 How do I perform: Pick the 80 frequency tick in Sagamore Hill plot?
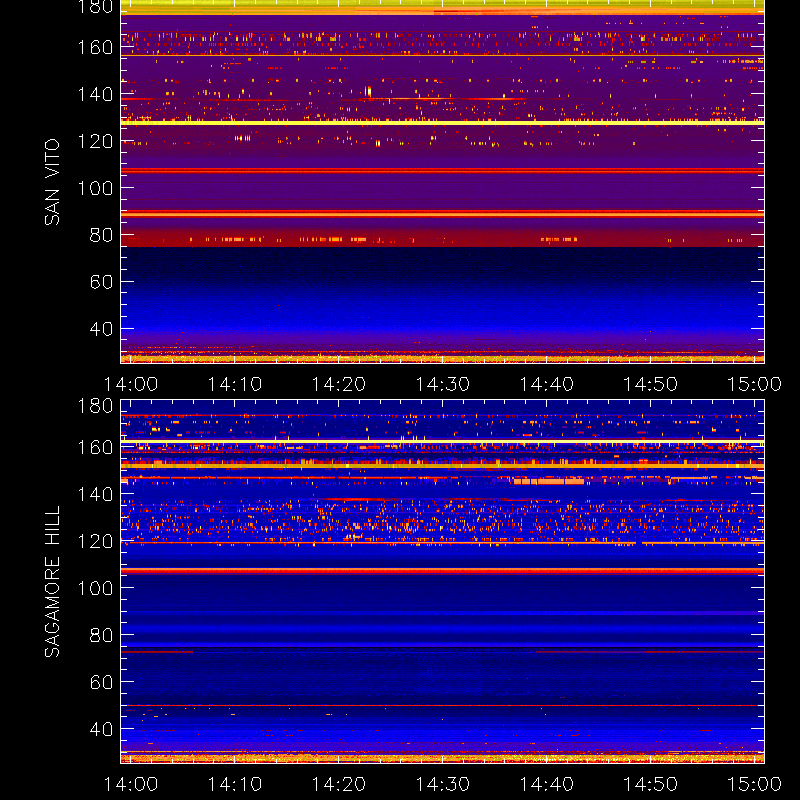point(101,635)
